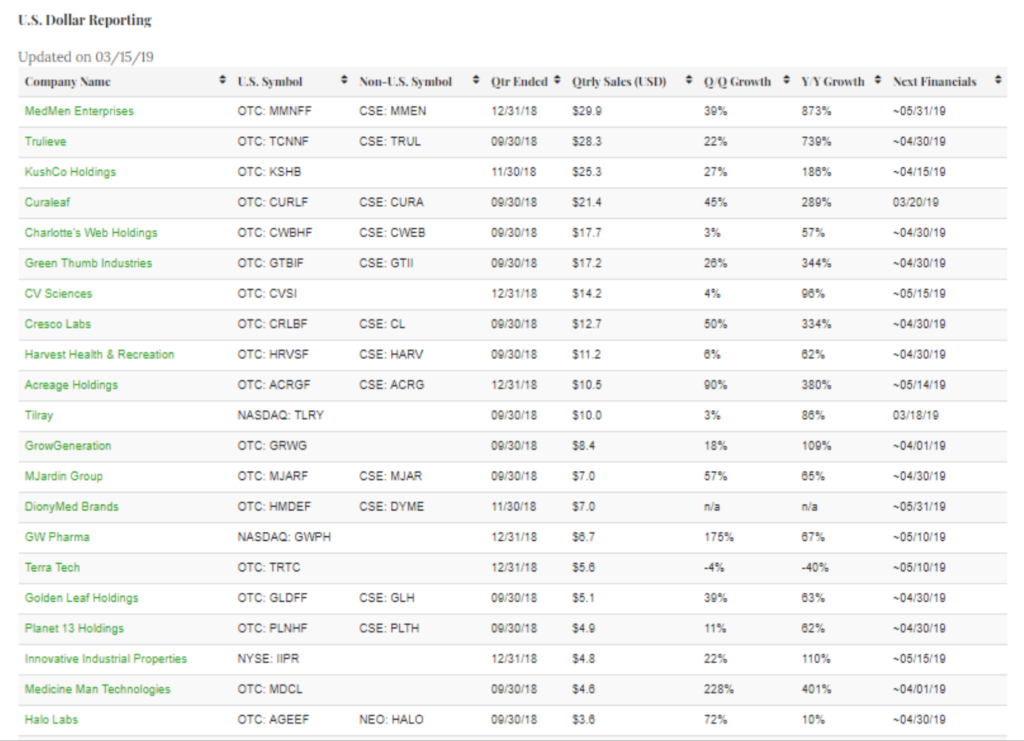This screenshot has width=1024, height=741.
Task: Click the ~05/14/19 next financials date
Action: (x=919, y=385)
